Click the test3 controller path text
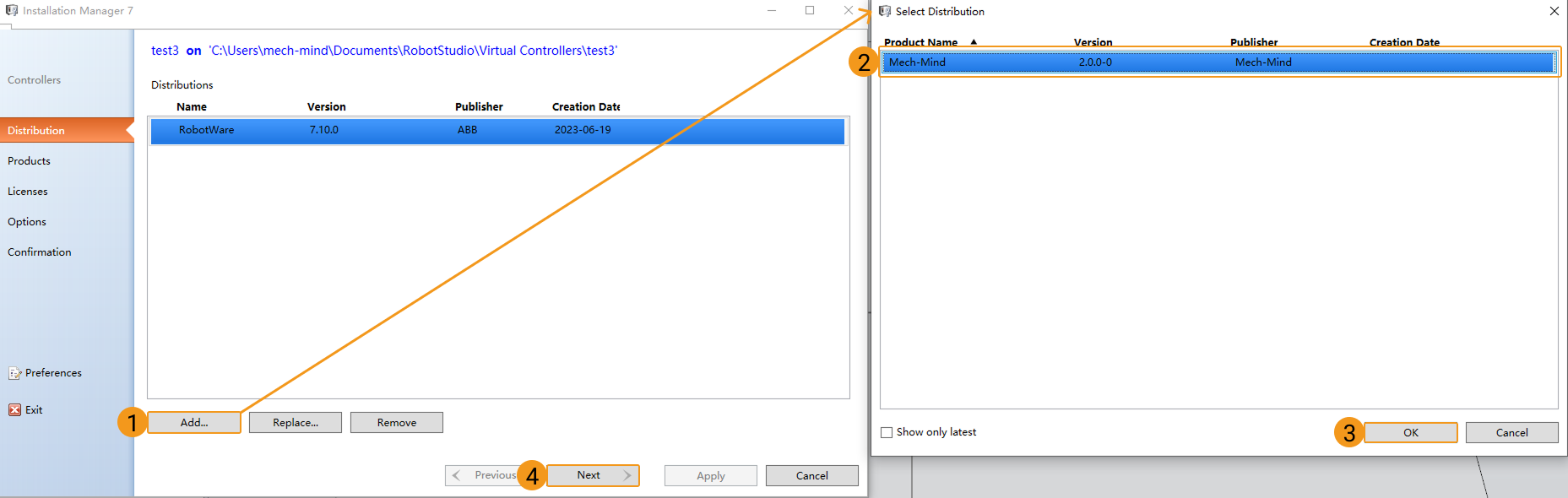 pyautogui.click(x=384, y=51)
